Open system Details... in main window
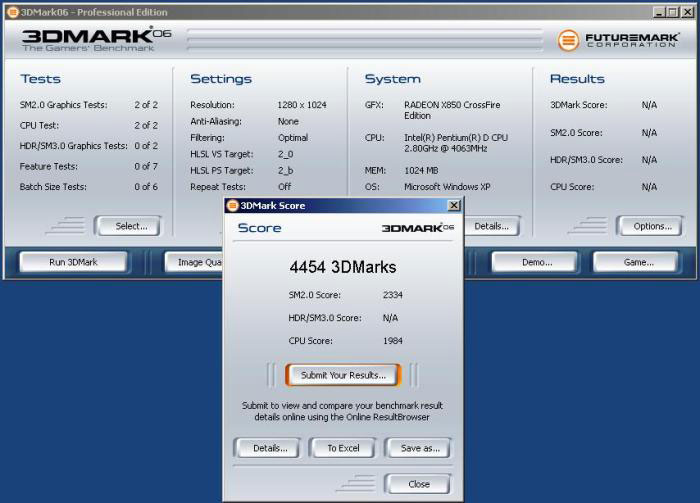The height and width of the screenshot is (503, 700). 492,226
